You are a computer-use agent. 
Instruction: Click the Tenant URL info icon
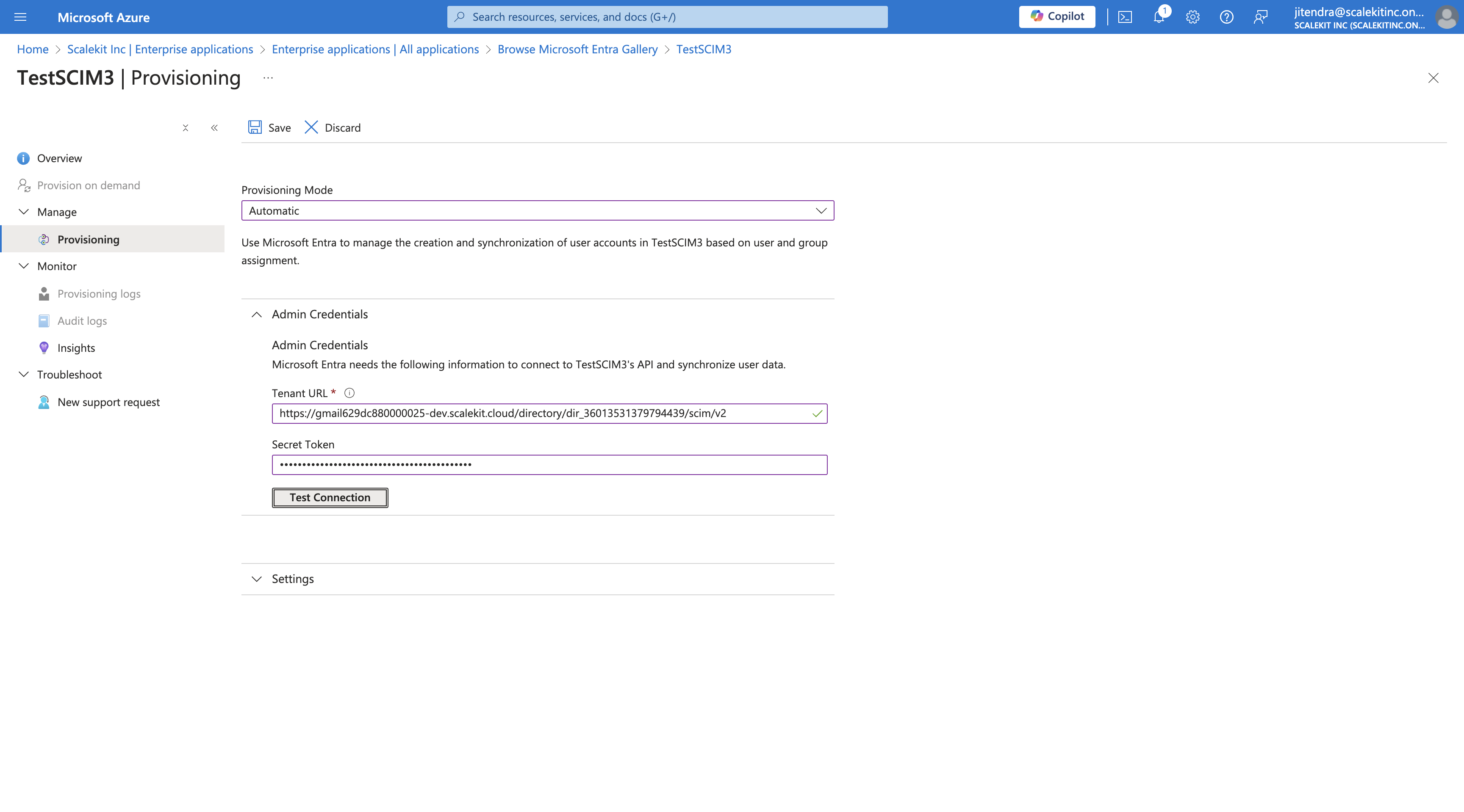(349, 393)
